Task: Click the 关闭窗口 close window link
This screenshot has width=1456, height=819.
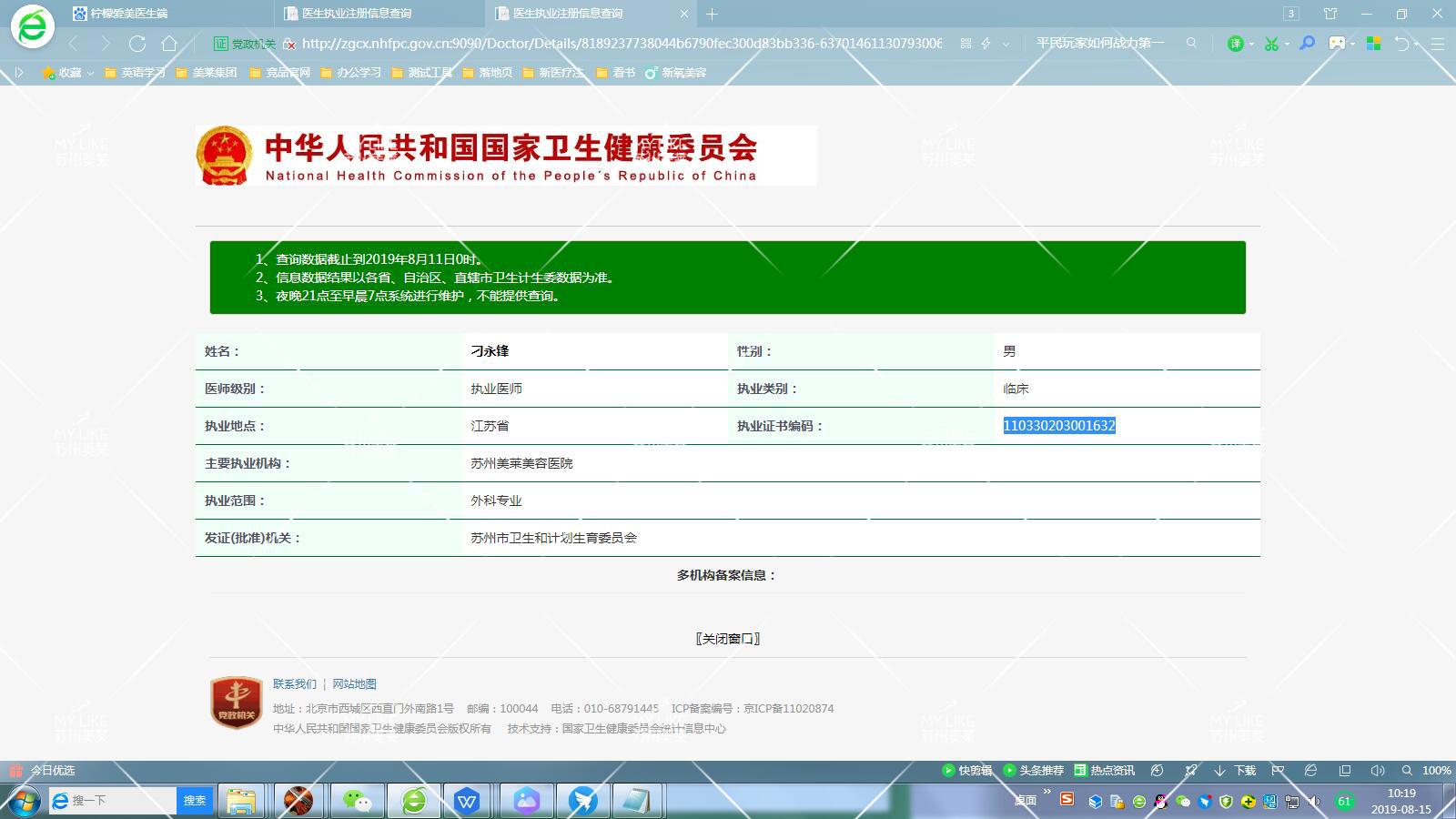Action: click(x=727, y=639)
